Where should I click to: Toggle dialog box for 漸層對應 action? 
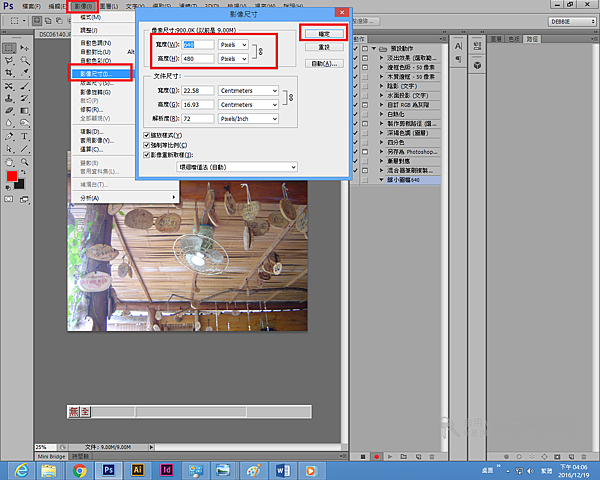(365, 161)
